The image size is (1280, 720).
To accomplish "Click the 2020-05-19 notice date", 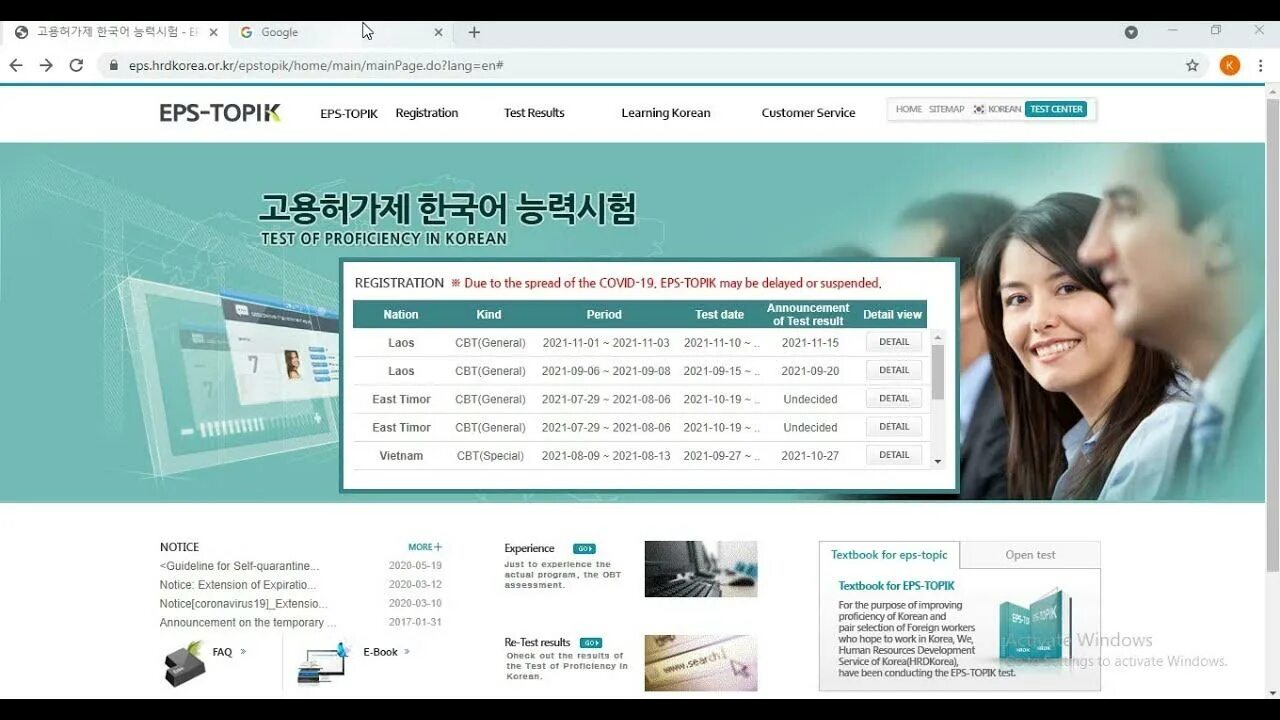I will [x=415, y=566].
